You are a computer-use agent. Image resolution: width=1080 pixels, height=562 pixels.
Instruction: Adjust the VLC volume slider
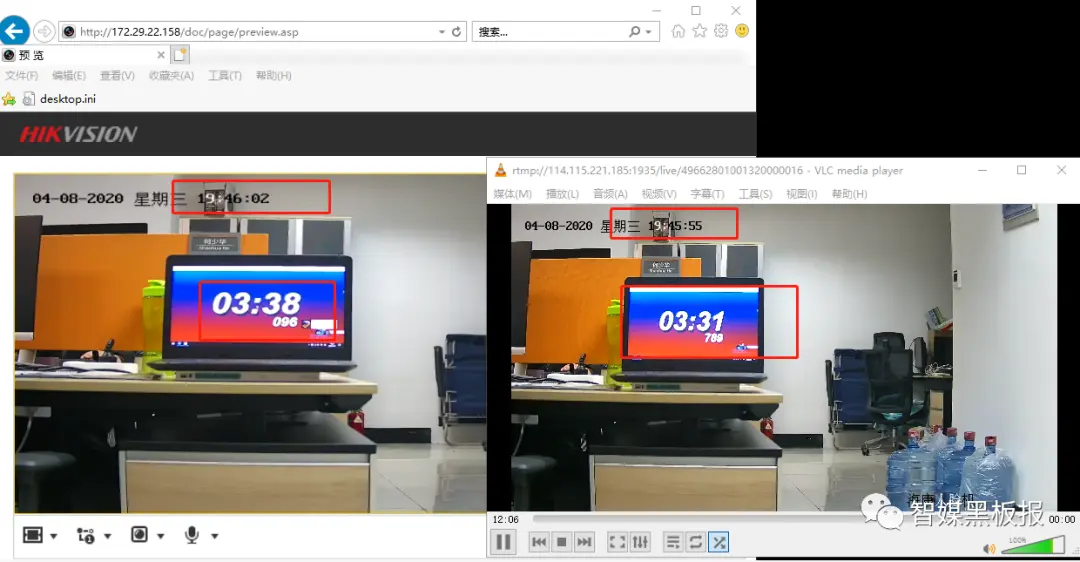pyautogui.click(x=1032, y=545)
